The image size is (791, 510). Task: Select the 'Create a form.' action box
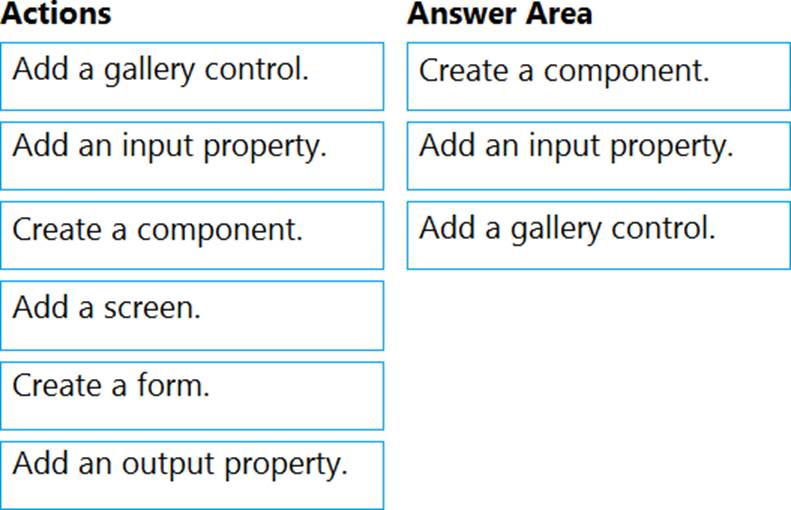[x=192, y=396]
